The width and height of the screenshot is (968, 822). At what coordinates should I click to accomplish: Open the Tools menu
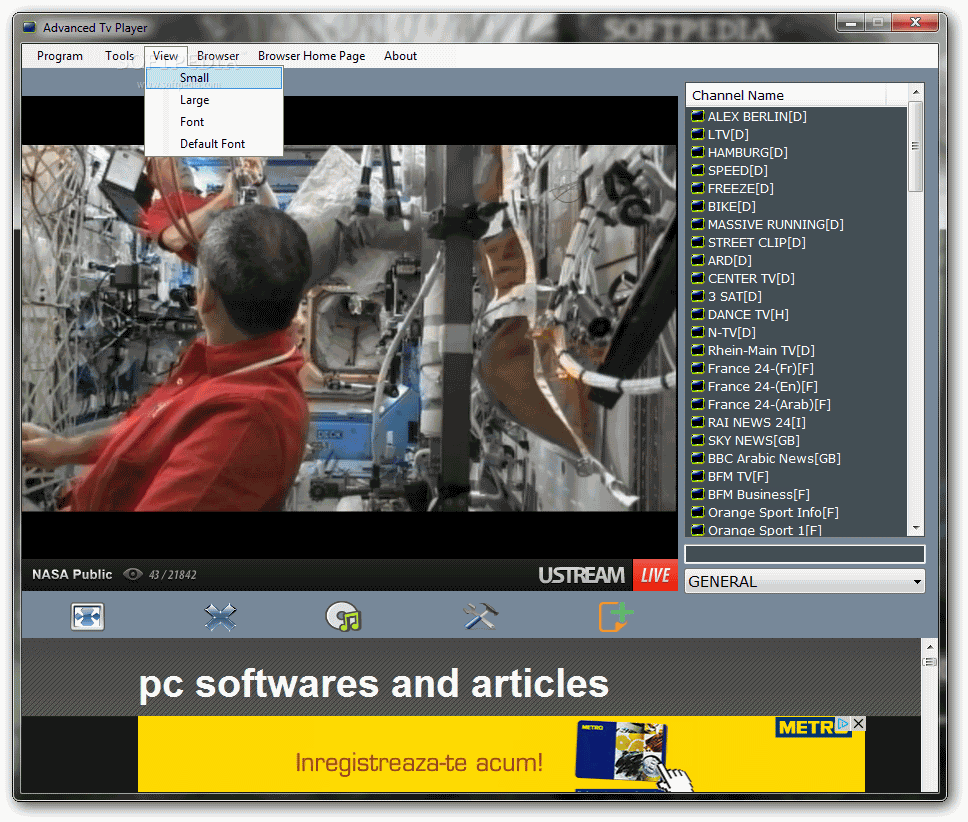[119, 56]
